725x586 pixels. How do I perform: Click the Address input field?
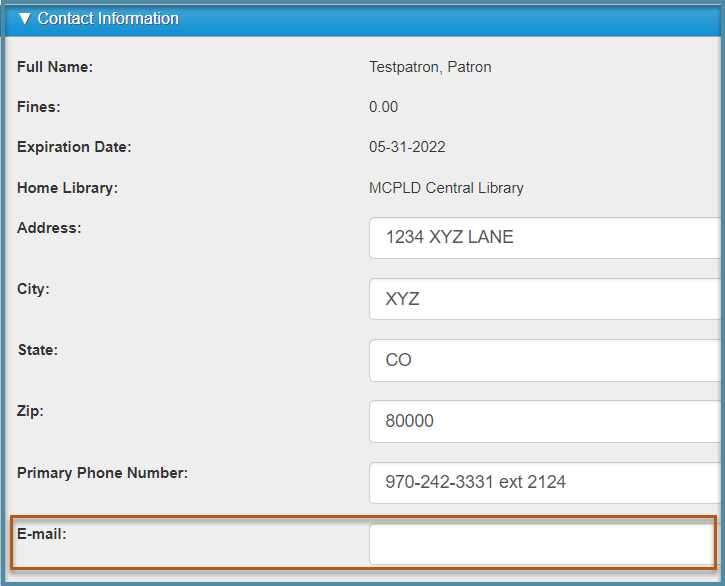(547, 238)
